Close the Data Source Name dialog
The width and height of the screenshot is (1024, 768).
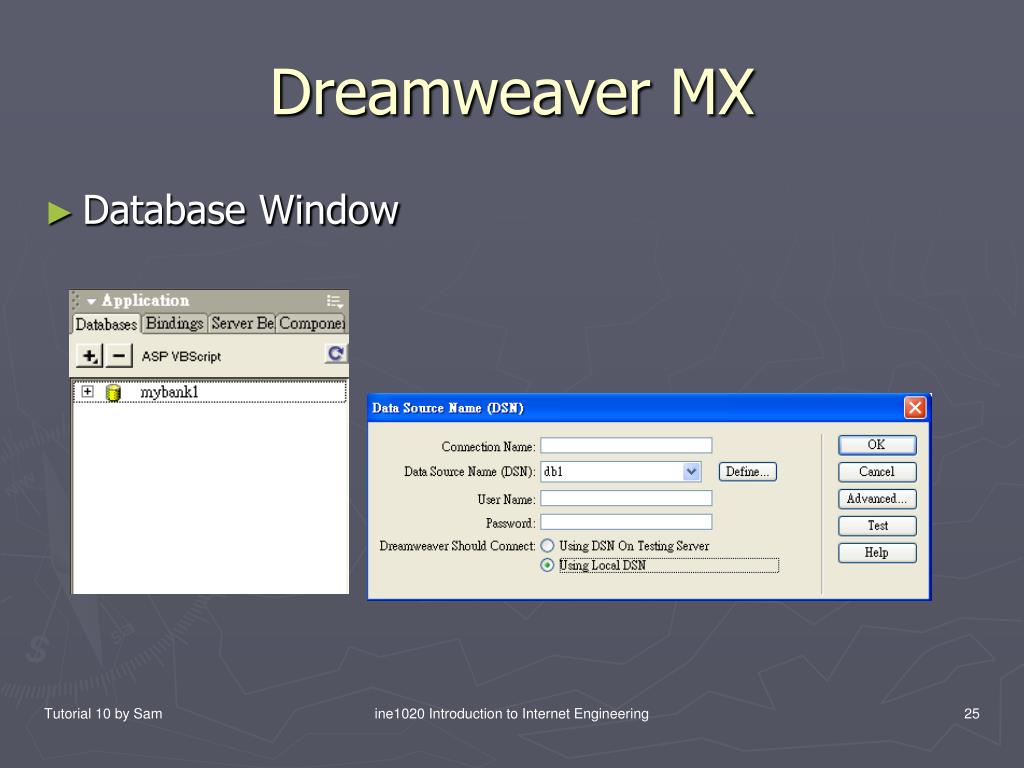click(x=915, y=408)
